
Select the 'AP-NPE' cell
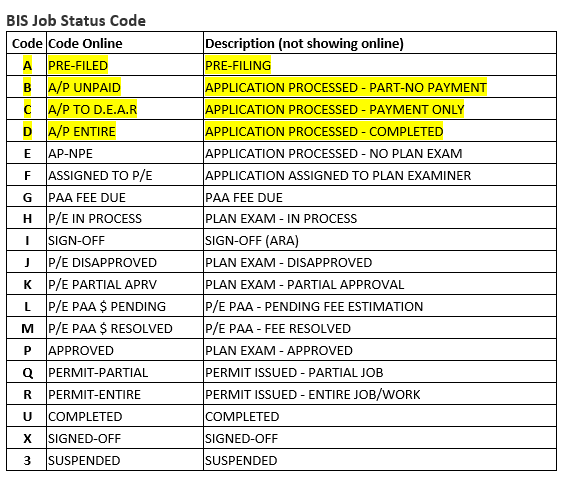click(125, 153)
